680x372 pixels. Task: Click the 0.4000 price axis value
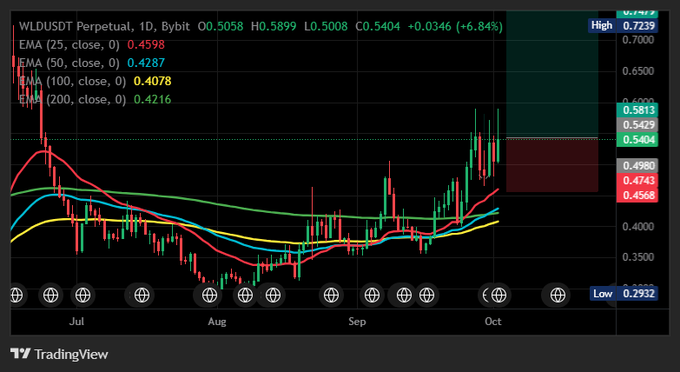pyautogui.click(x=638, y=226)
